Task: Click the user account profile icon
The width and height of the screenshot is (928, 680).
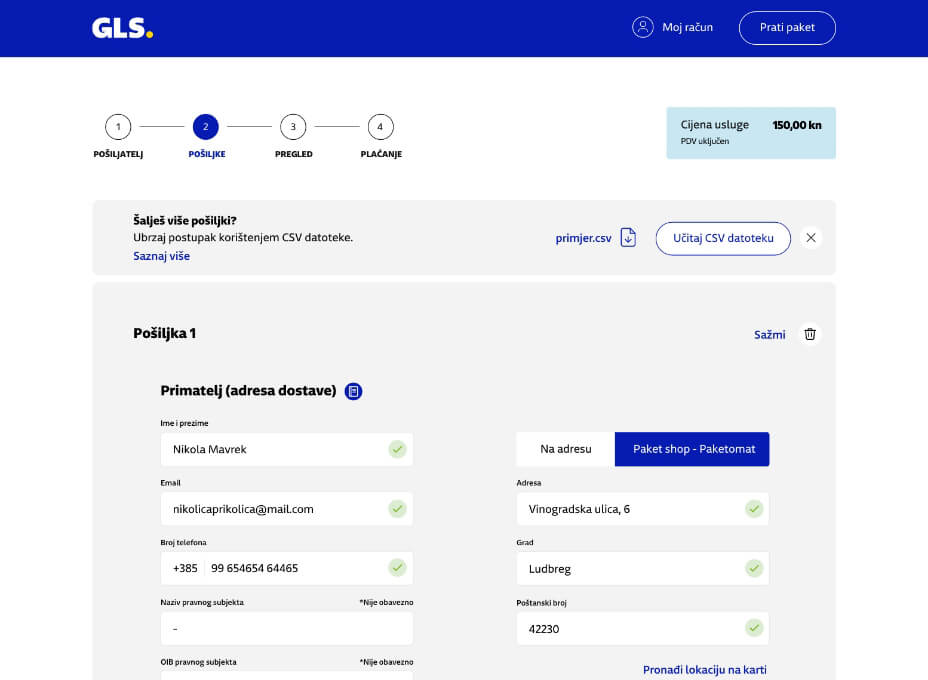Action: point(643,27)
